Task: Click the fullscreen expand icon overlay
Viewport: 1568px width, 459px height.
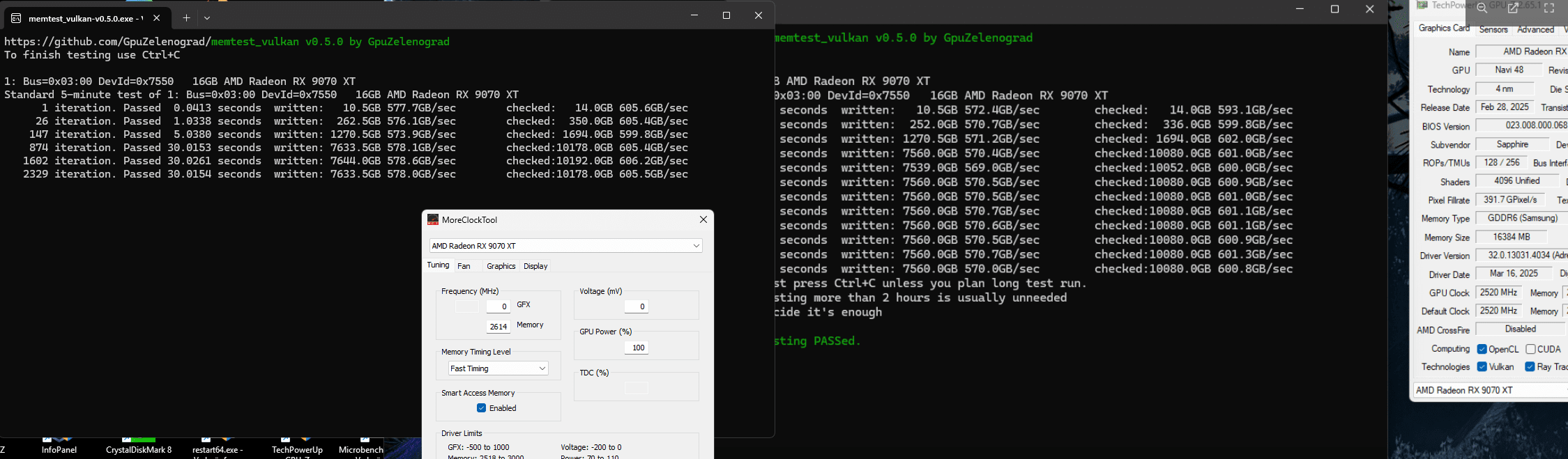Action: (1550, 8)
